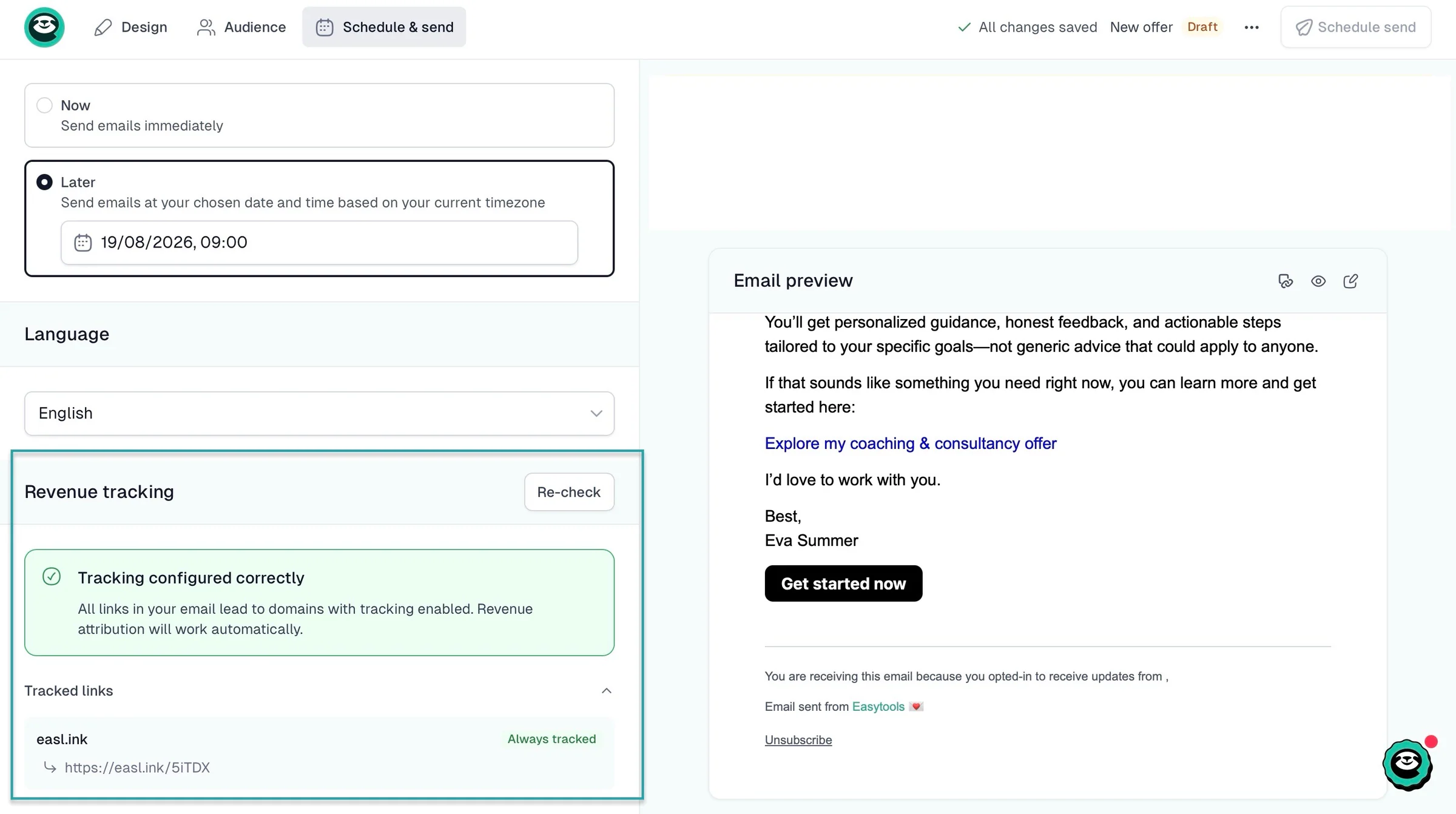The image size is (1456, 814).
Task: Click the Schedule send button
Action: click(x=1356, y=27)
